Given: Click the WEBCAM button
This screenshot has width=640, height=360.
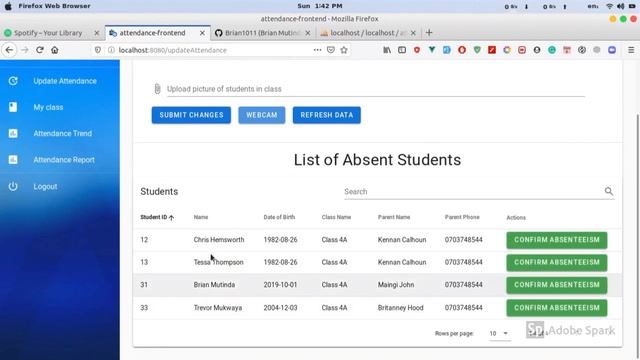Looking at the screenshot, I should click(x=262, y=115).
